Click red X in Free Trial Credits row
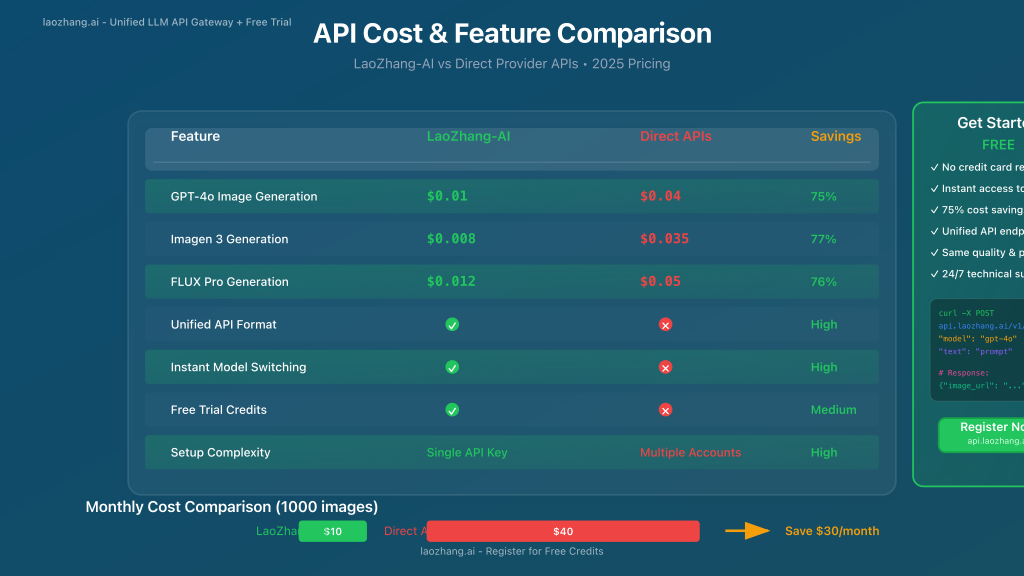The height and width of the screenshot is (576, 1024). click(665, 410)
